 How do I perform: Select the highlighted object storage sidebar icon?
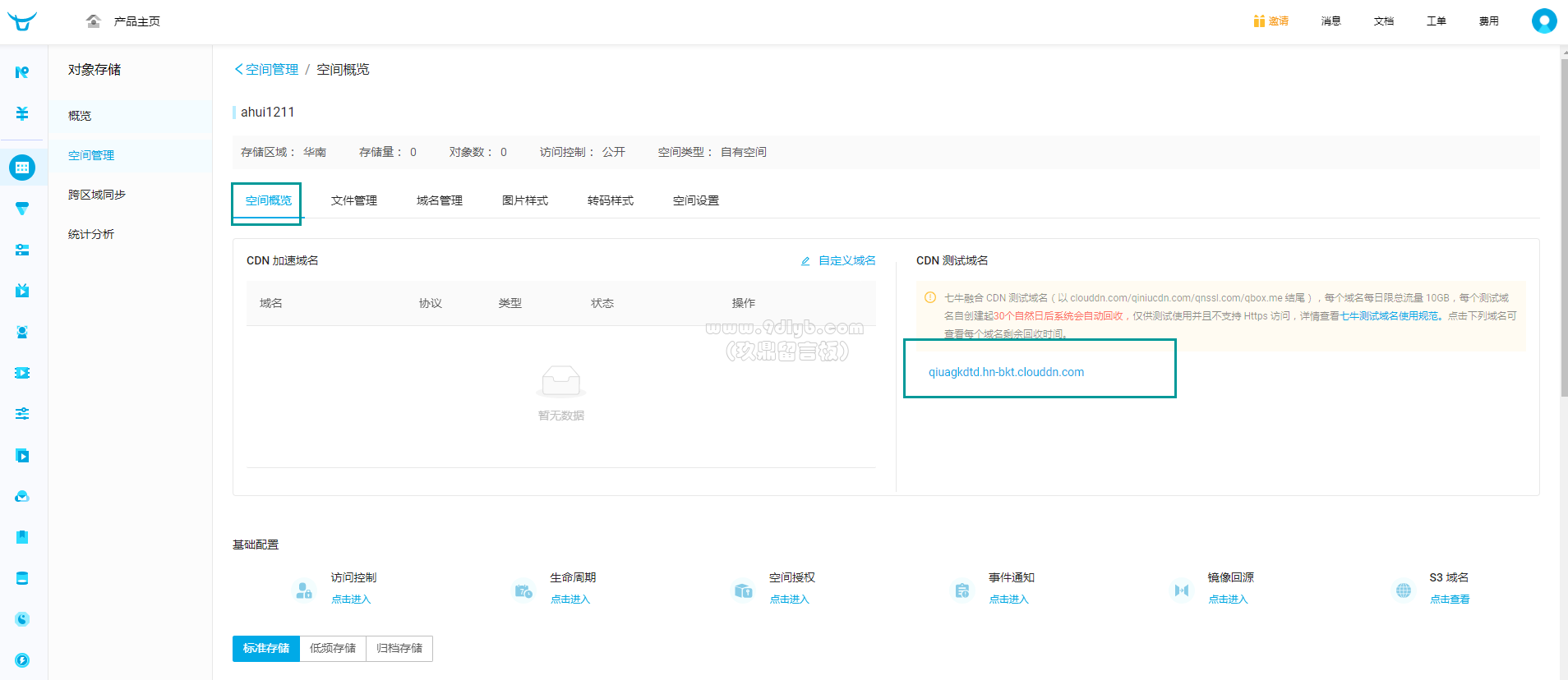22,168
